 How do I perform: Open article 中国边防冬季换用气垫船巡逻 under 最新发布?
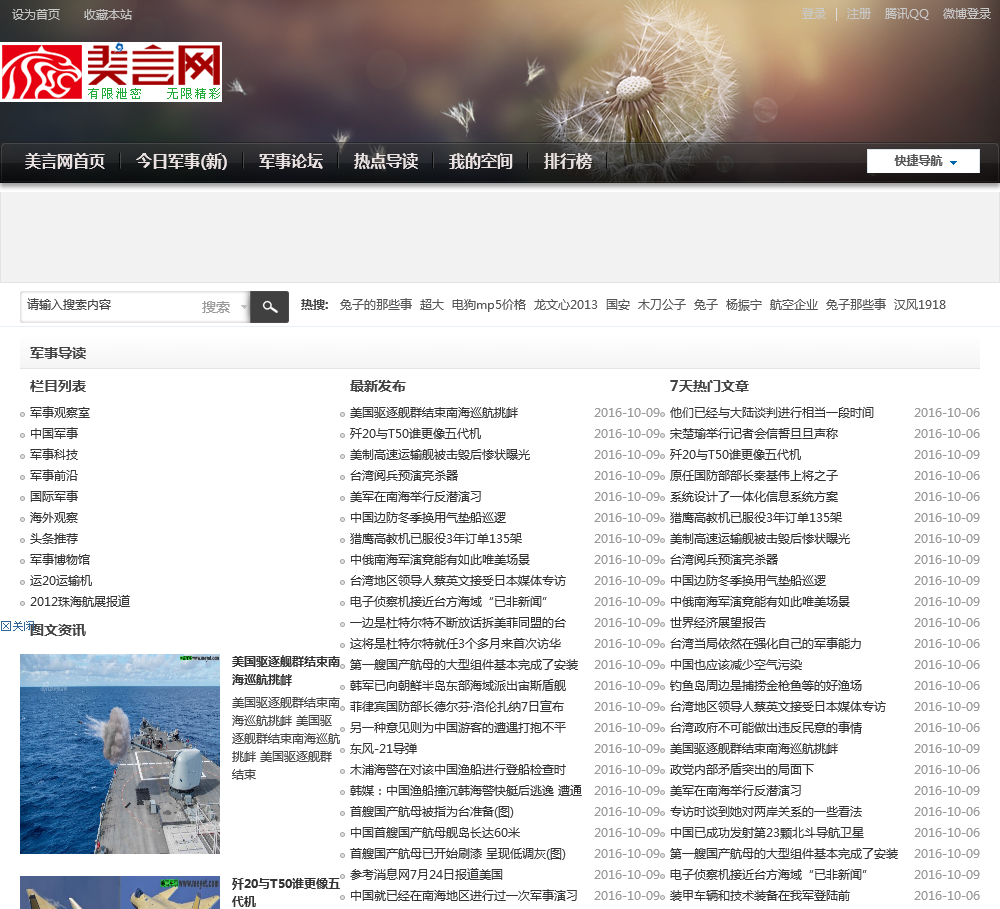(428, 518)
